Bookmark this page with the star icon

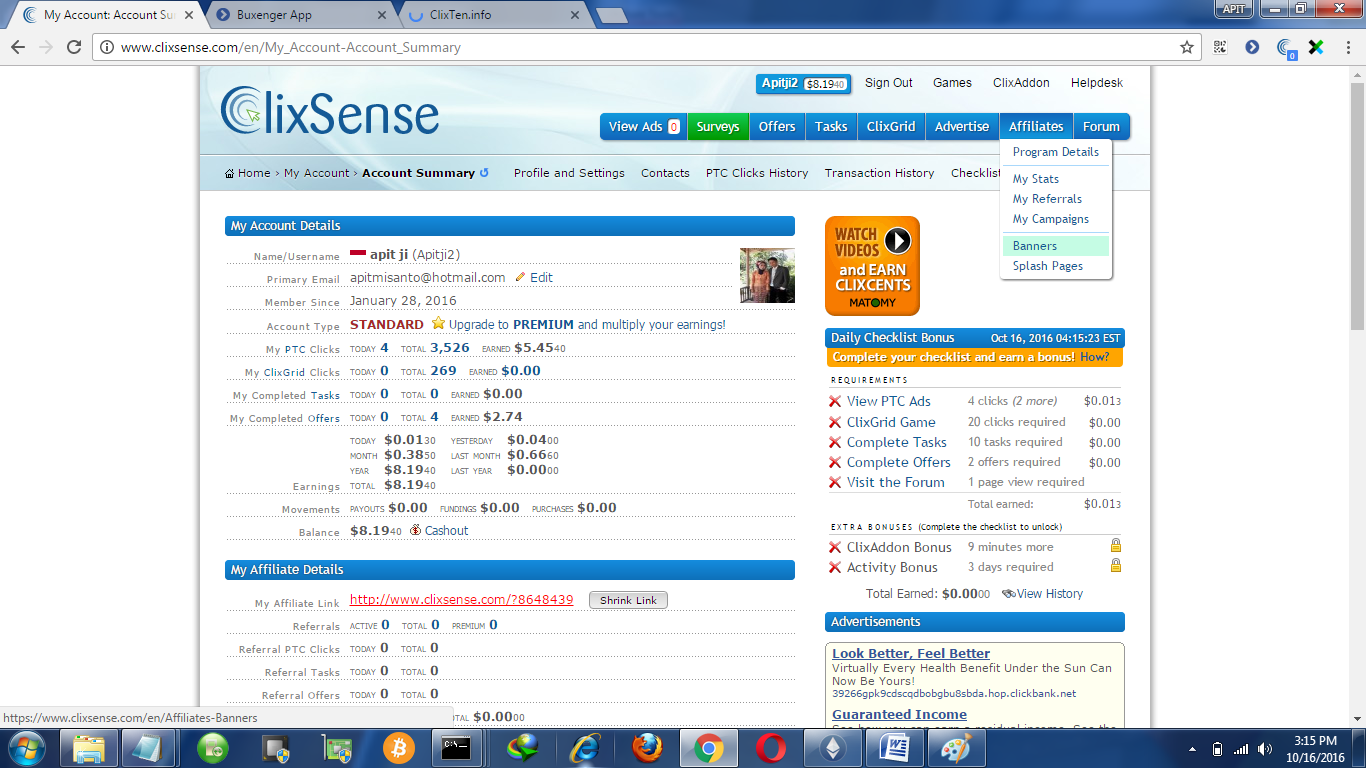tap(1187, 47)
